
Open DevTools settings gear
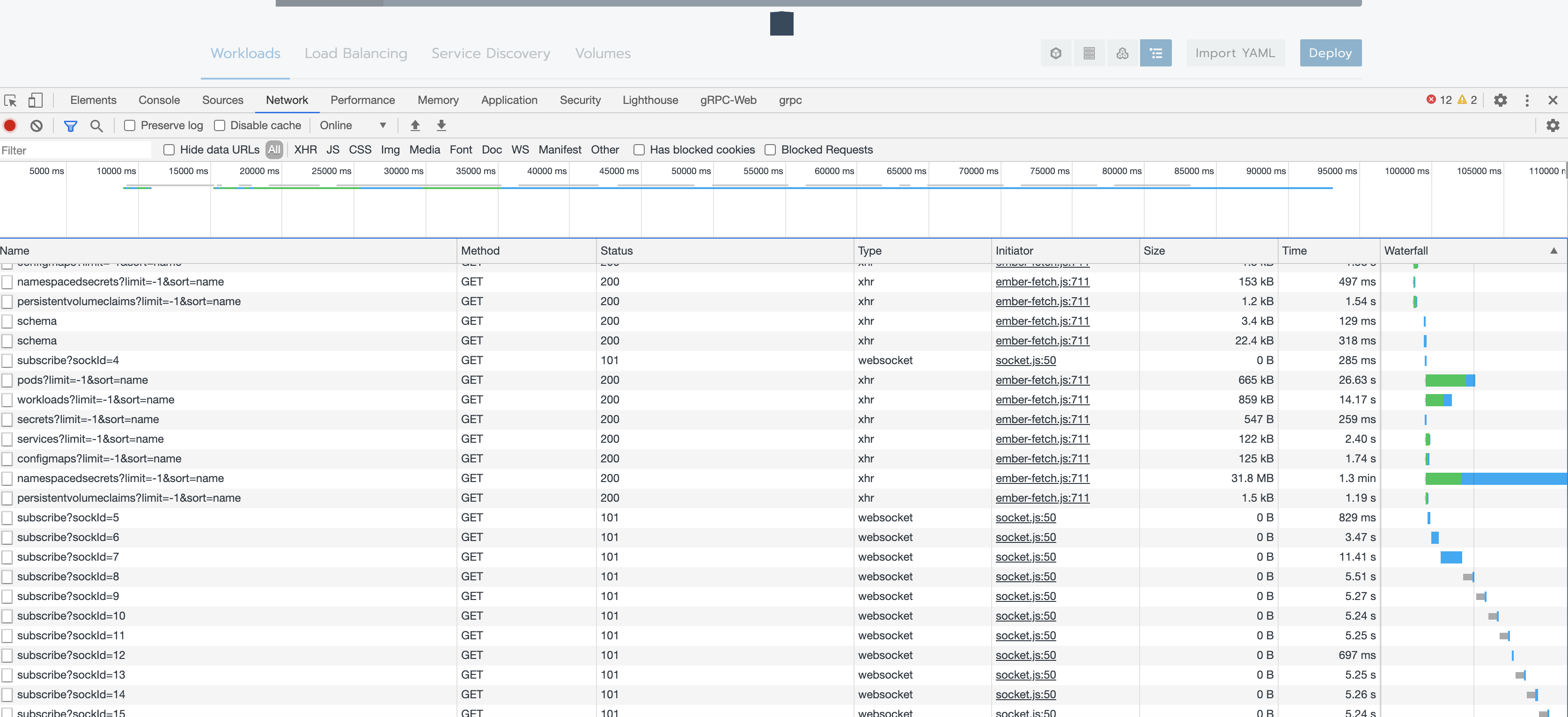tap(1501, 100)
